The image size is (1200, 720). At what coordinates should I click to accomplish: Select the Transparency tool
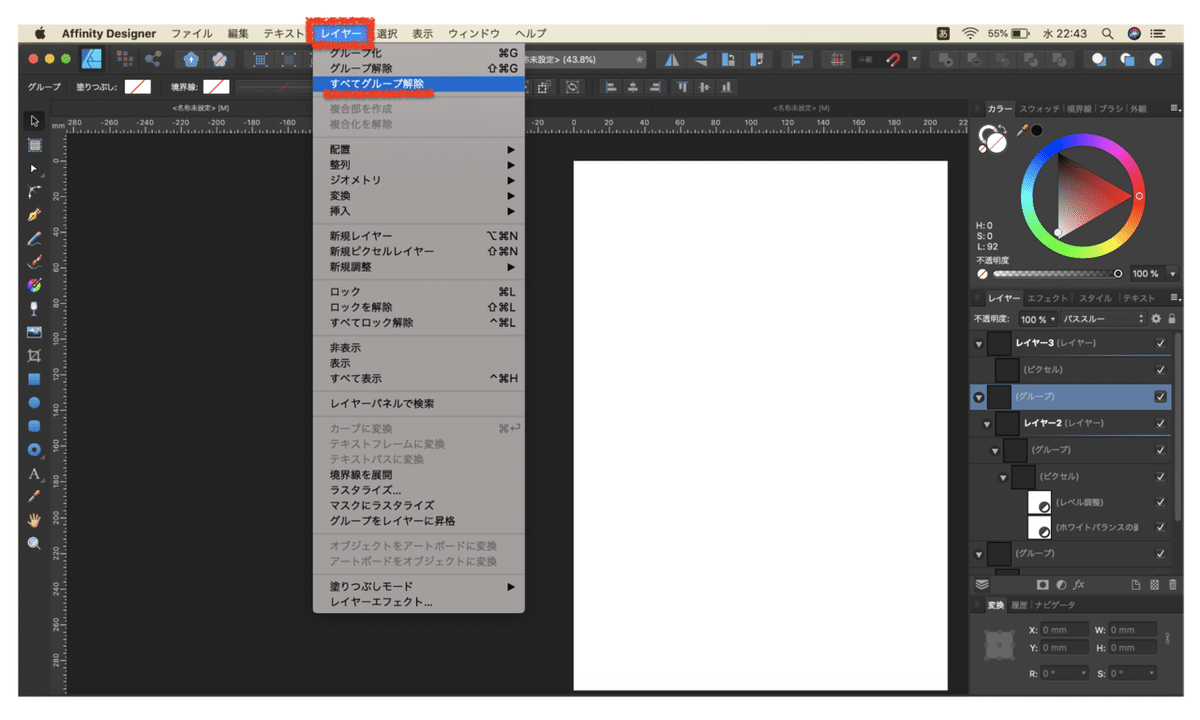pyautogui.click(x=34, y=309)
